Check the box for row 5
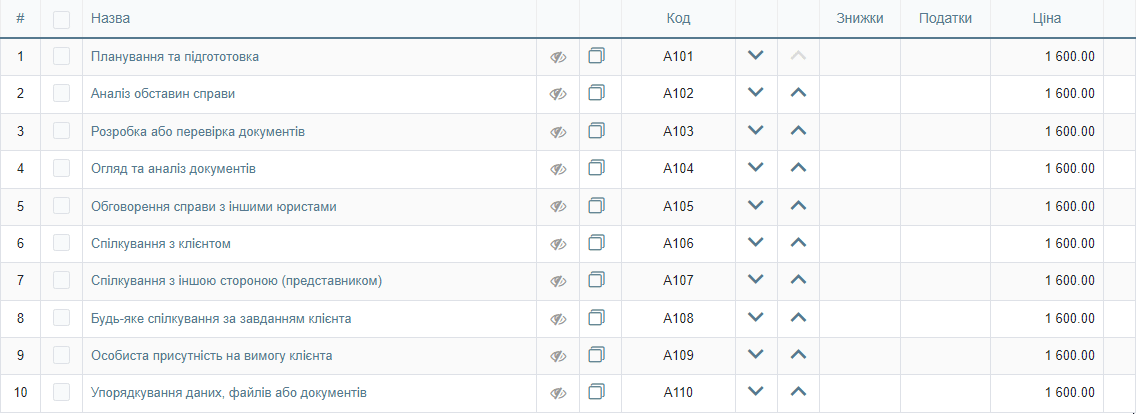Viewport: 1136px width, 414px height. point(62,206)
